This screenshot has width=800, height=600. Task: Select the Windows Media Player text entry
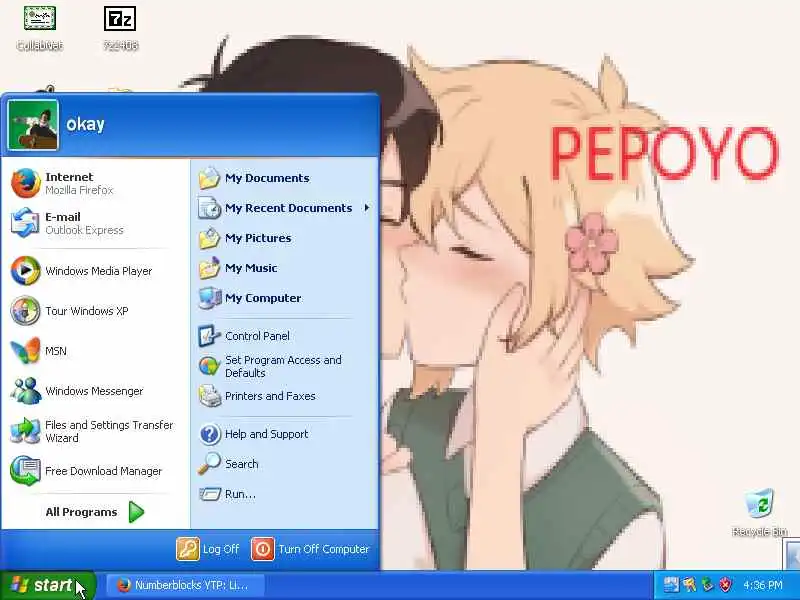pyautogui.click(x=98, y=271)
